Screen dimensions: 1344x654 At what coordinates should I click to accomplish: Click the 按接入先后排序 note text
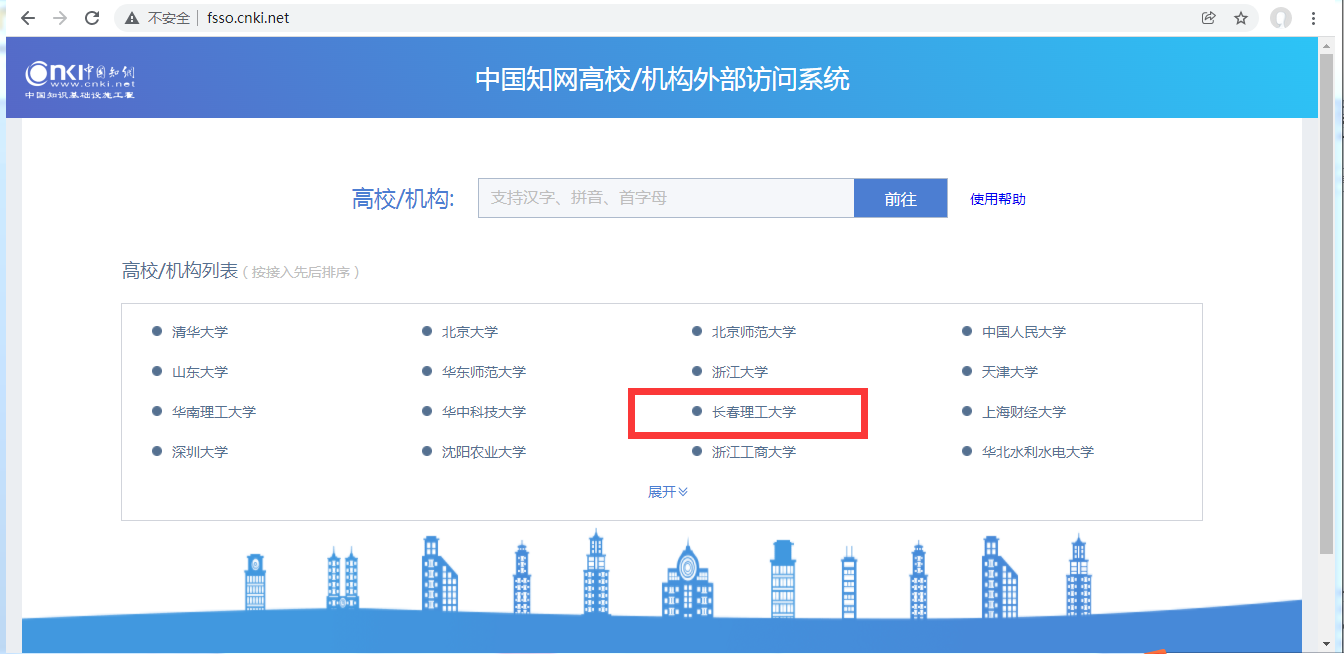[x=301, y=272]
